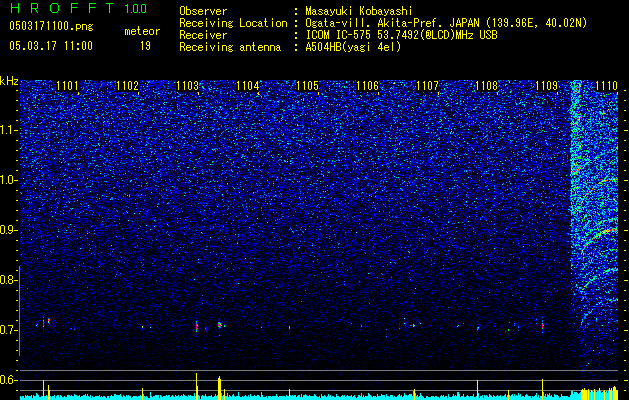The height and width of the screenshot is (400, 629).
Task: Click the 0.8 kHz axis label
Action: coord(9,280)
